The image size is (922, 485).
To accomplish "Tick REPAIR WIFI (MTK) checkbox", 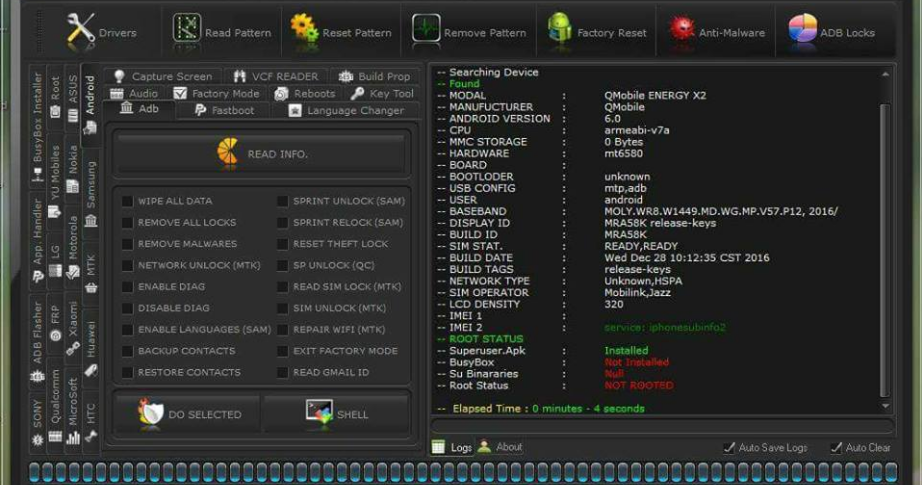I will (x=283, y=329).
